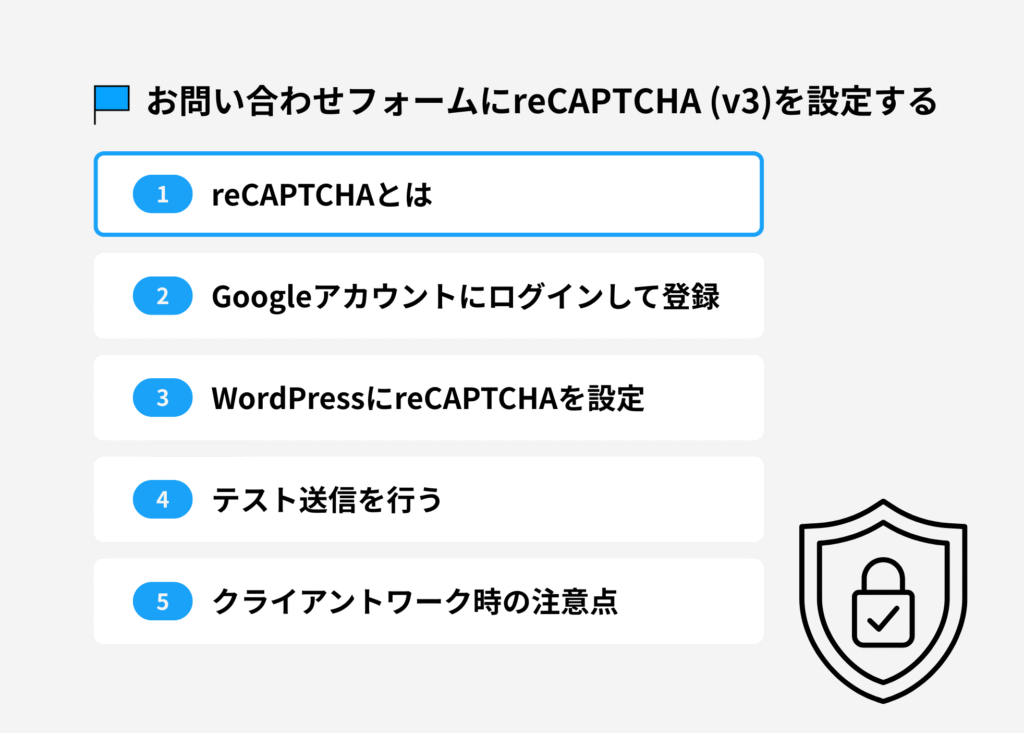Select the blue number 1 badge
Viewport: 1024px width, 733px height.
pos(162,194)
